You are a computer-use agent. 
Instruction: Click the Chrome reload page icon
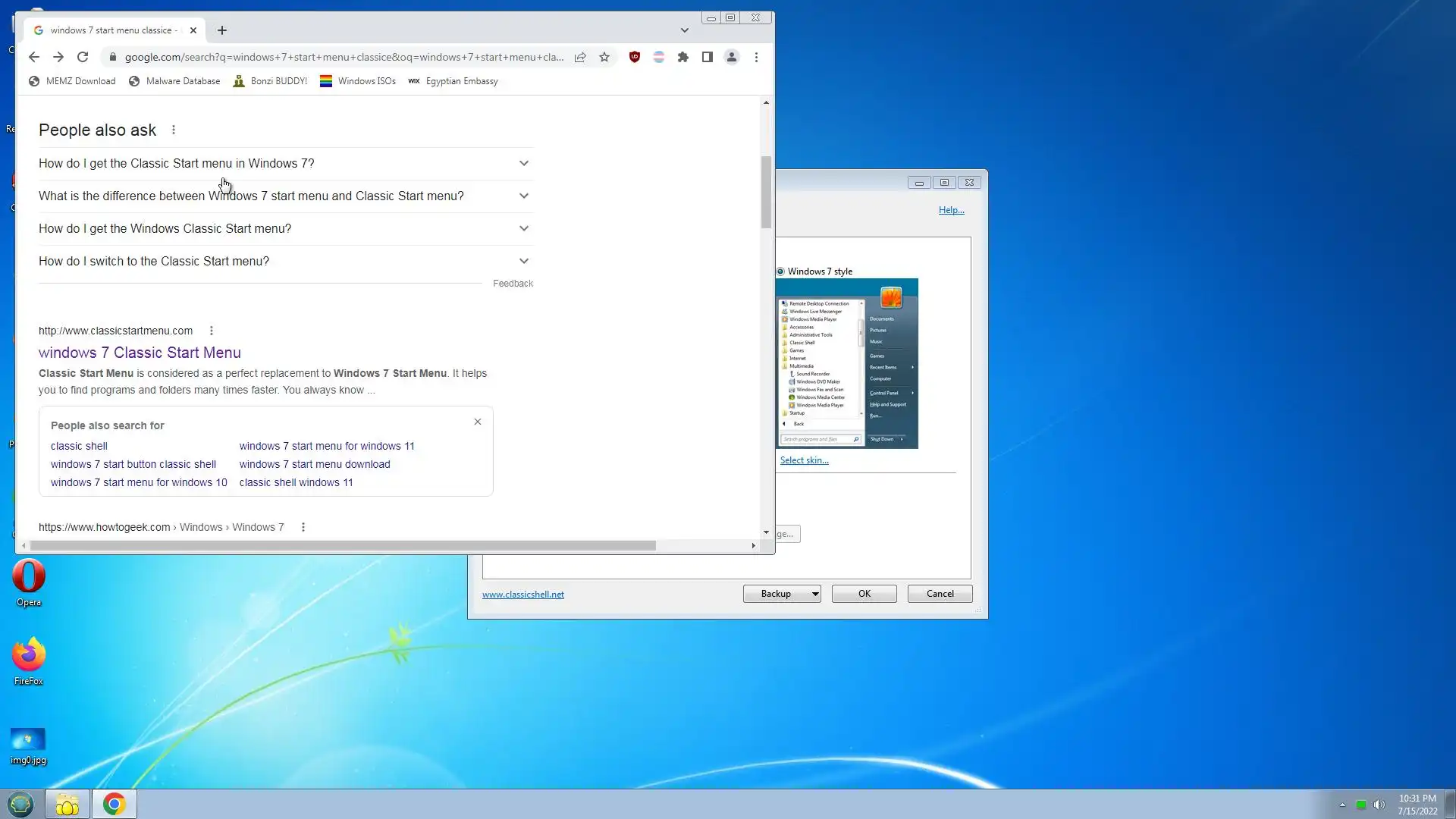83,57
